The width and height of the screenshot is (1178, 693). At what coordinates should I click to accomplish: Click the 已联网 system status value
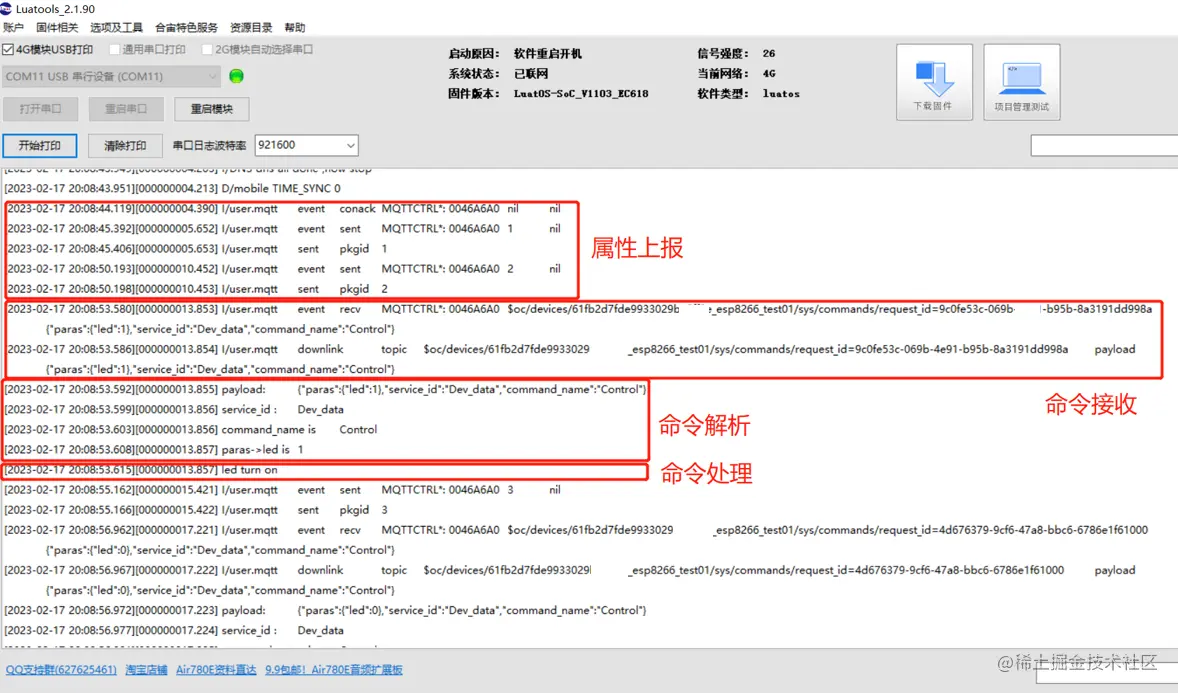pos(531,74)
